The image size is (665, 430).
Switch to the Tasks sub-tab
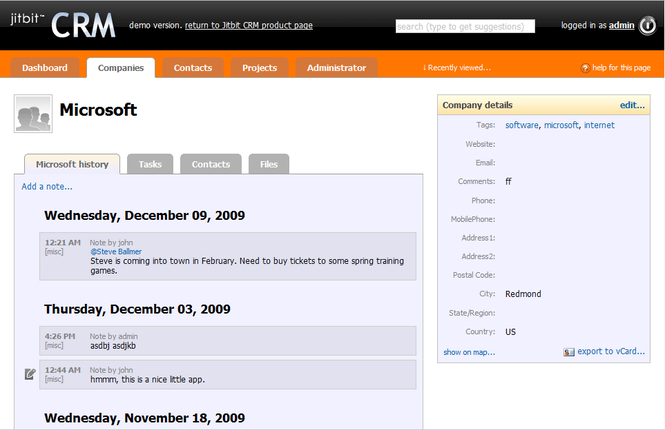[x=150, y=164]
